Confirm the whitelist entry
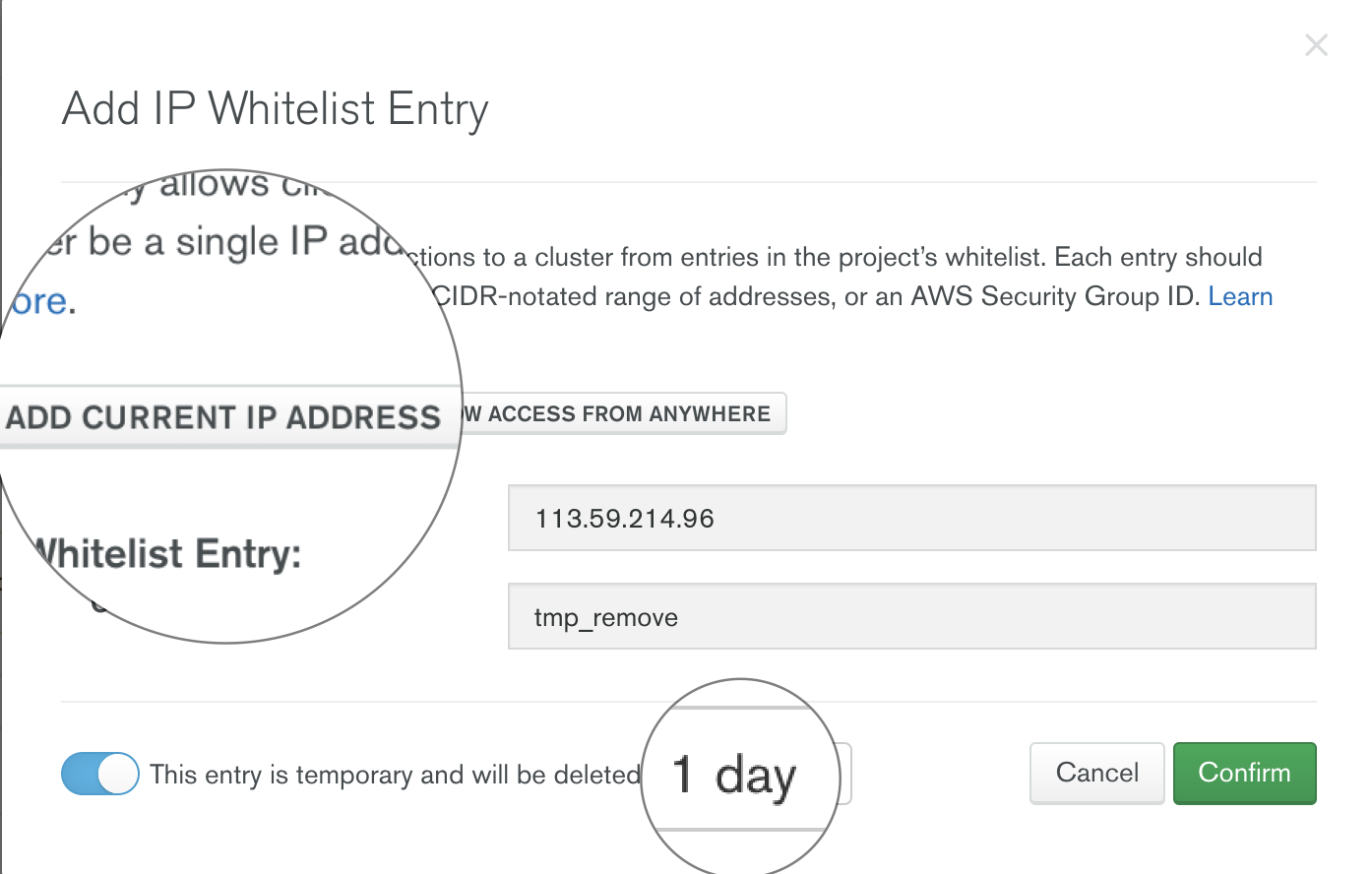1372x874 pixels. pos(1244,773)
